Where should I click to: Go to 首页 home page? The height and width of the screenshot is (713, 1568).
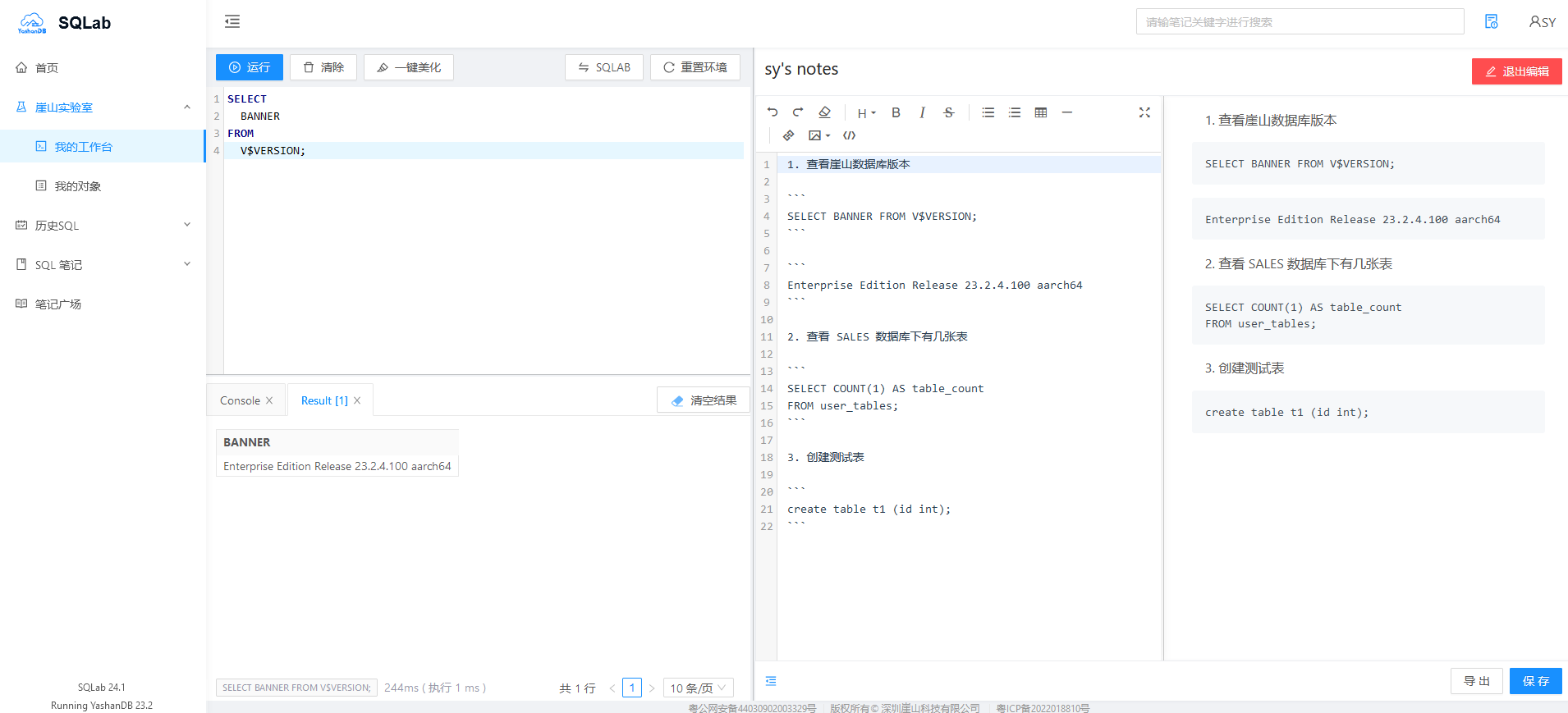click(103, 68)
